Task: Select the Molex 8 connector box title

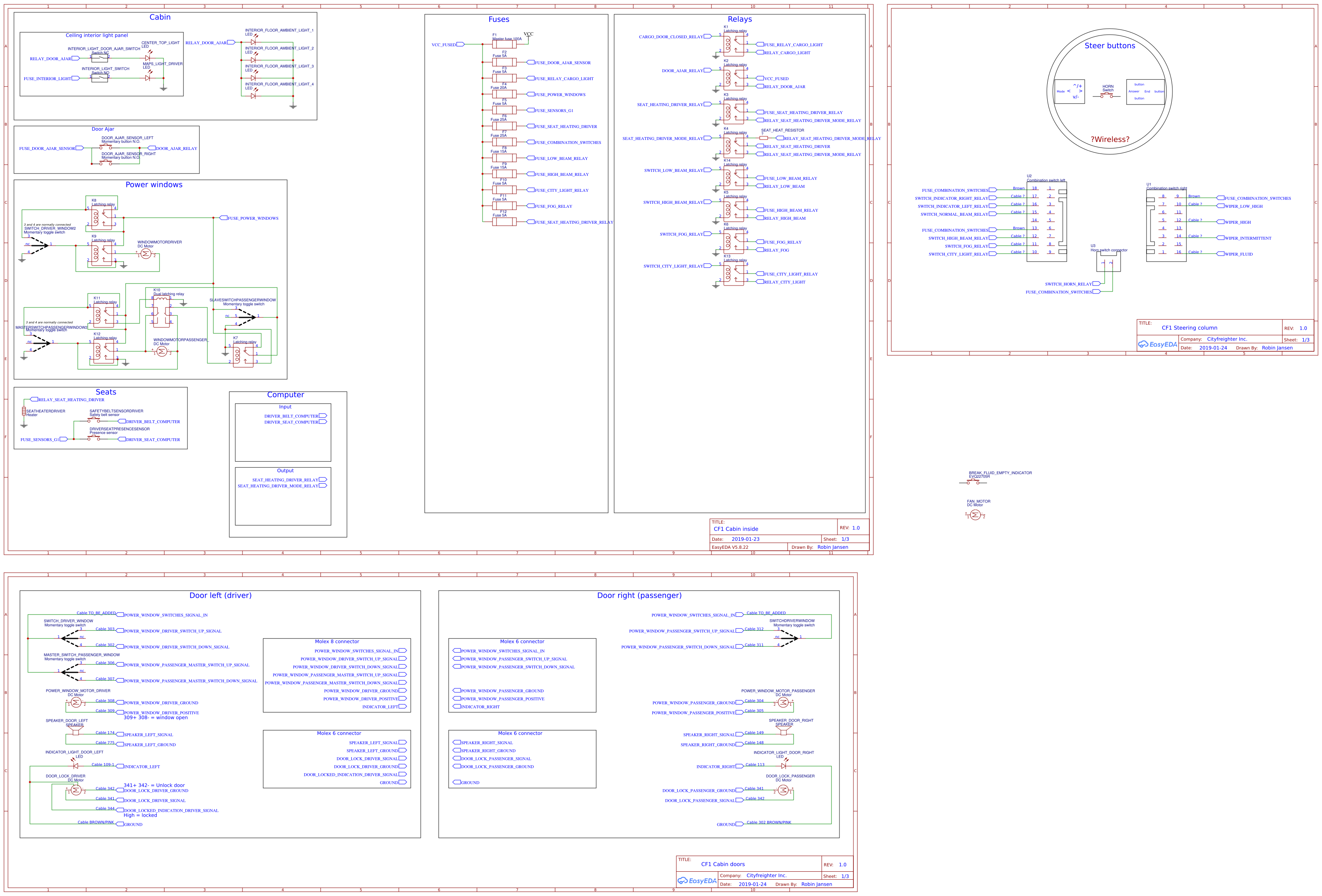Action: click(x=337, y=642)
